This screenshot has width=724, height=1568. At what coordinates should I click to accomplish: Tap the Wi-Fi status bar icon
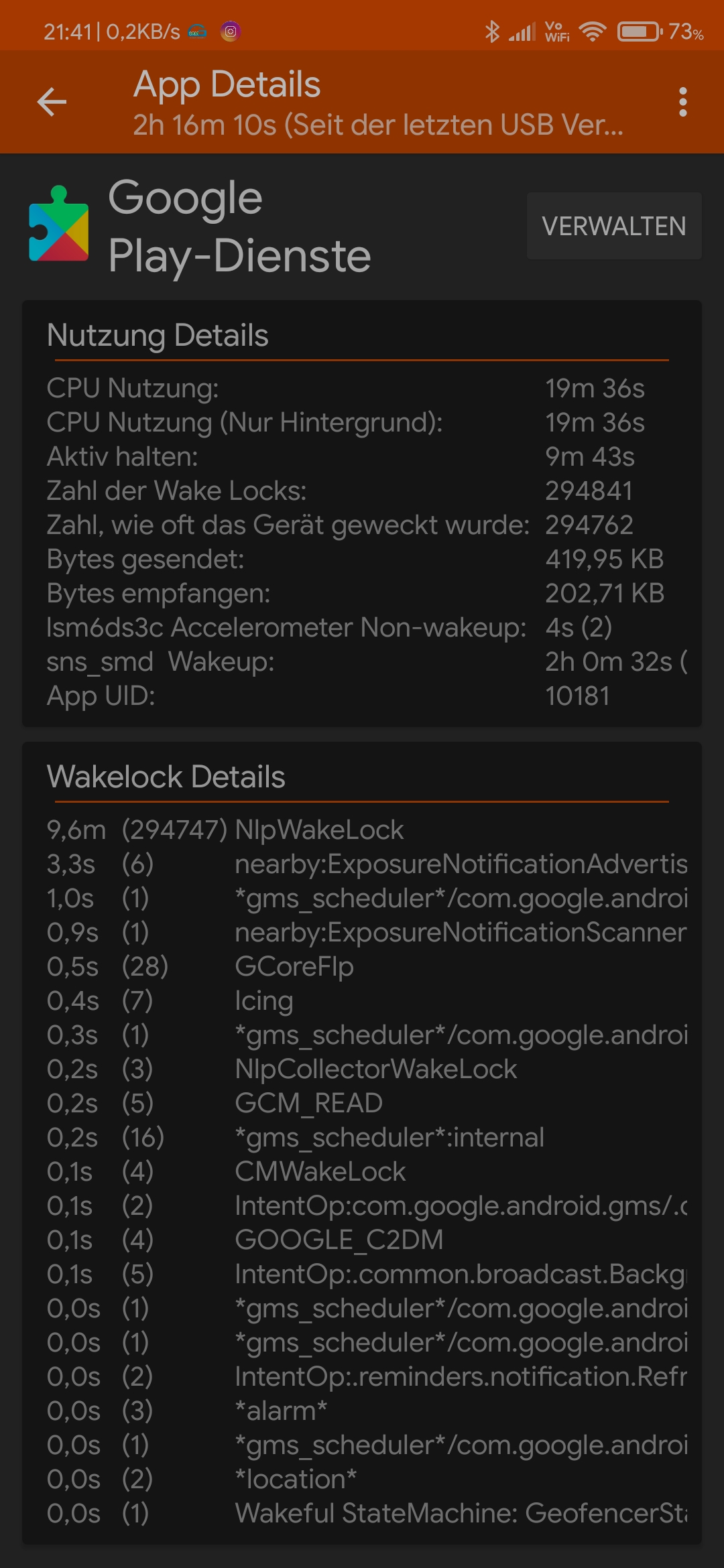pyautogui.click(x=593, y=31)
